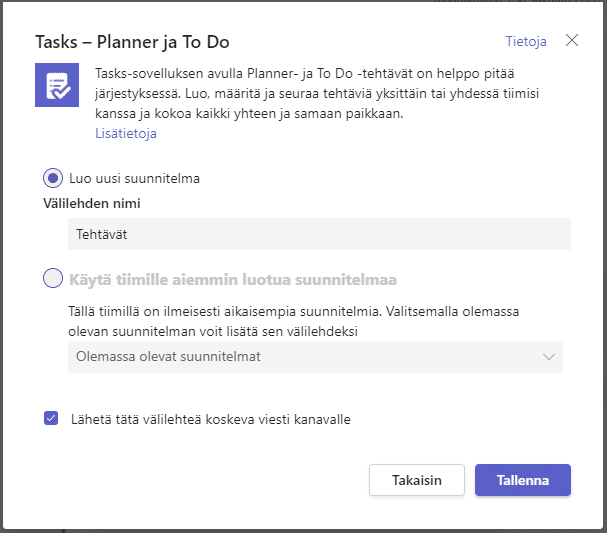Click the text starting Tällä tiimillä on ilmeisesti
Viewport: 607px width, 533px height.
[293, 321]
